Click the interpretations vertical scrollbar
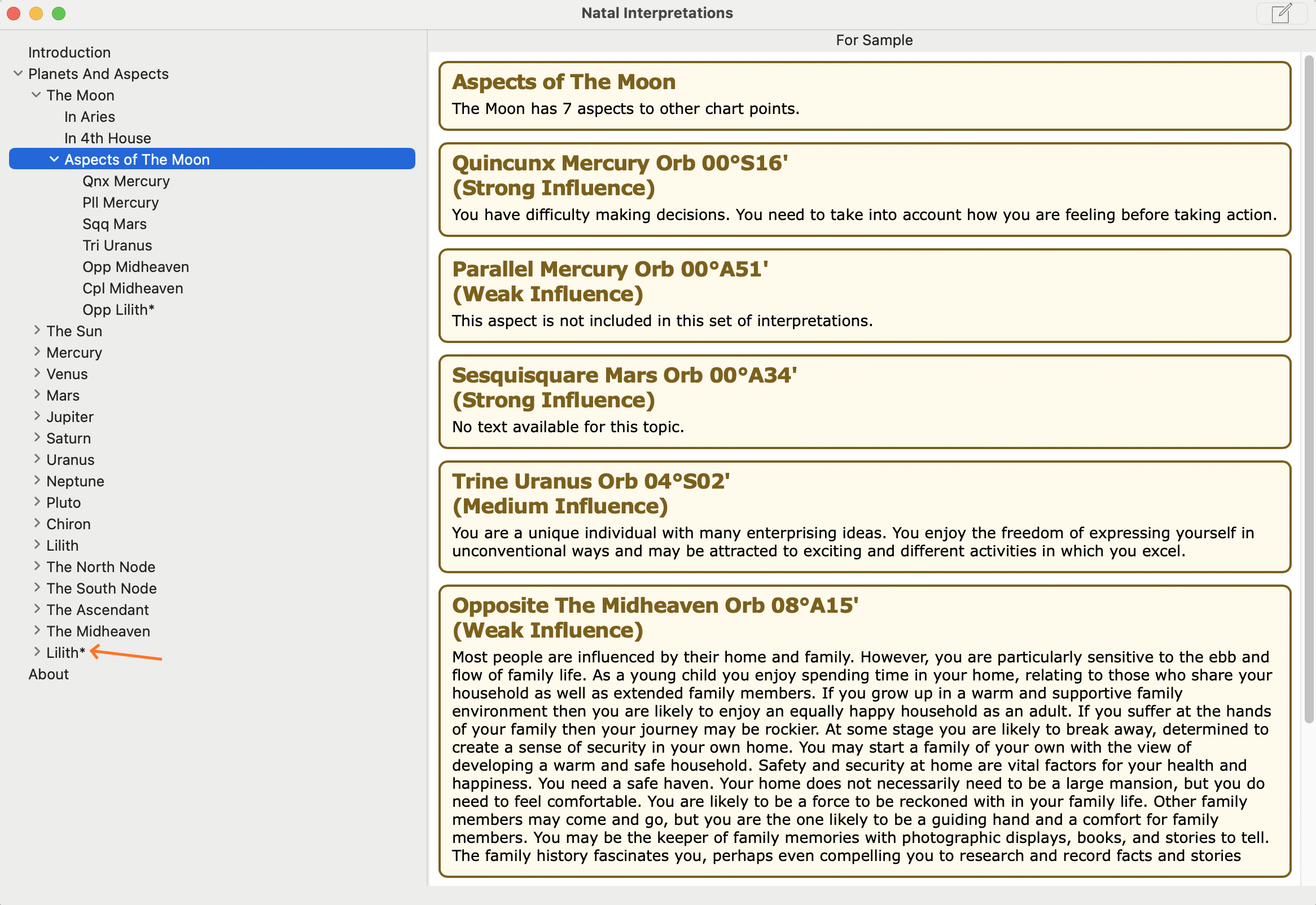Screen dimensions: 1316x905 coord(1309,389)
